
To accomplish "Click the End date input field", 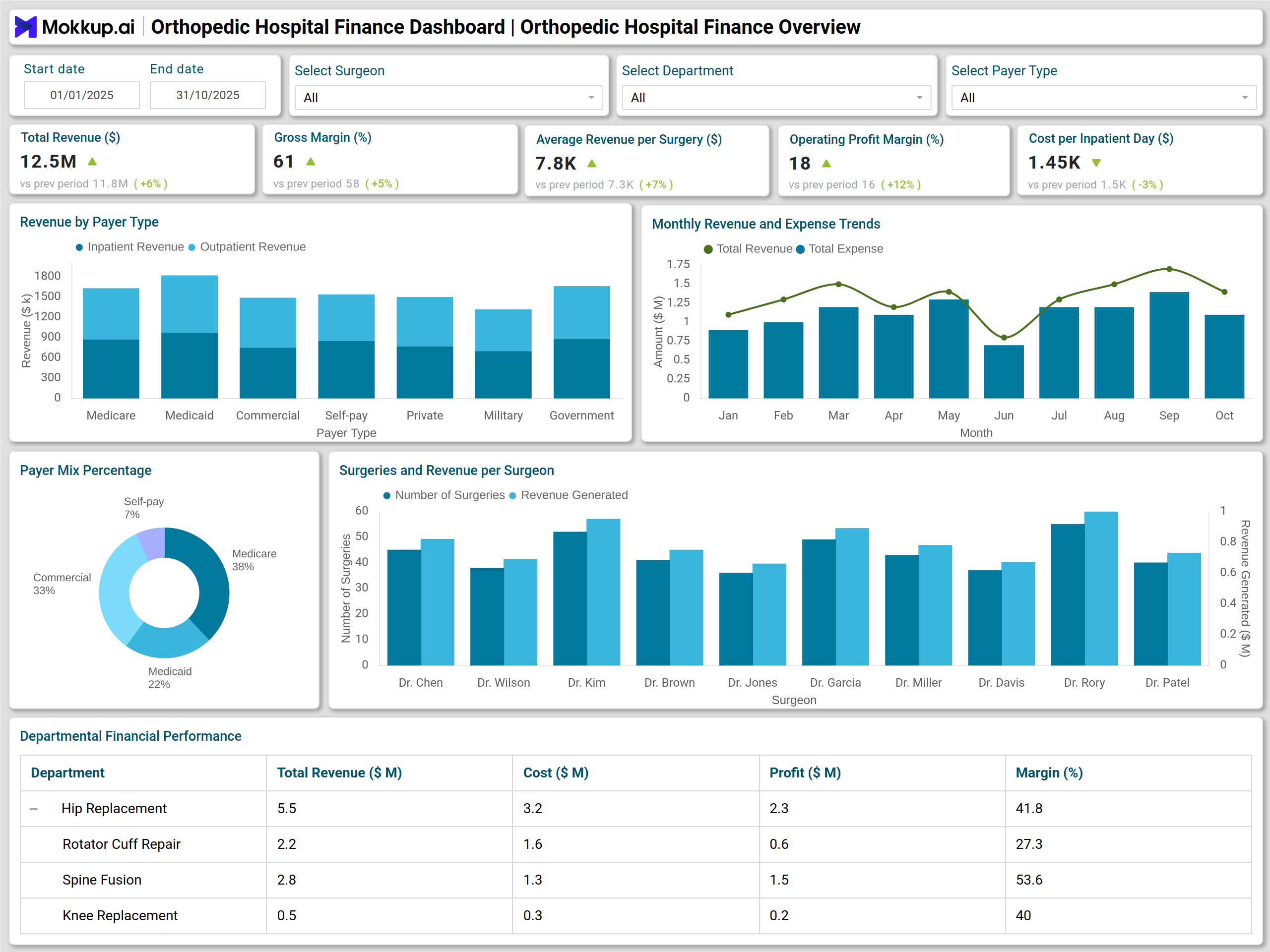I will (208, 95).
